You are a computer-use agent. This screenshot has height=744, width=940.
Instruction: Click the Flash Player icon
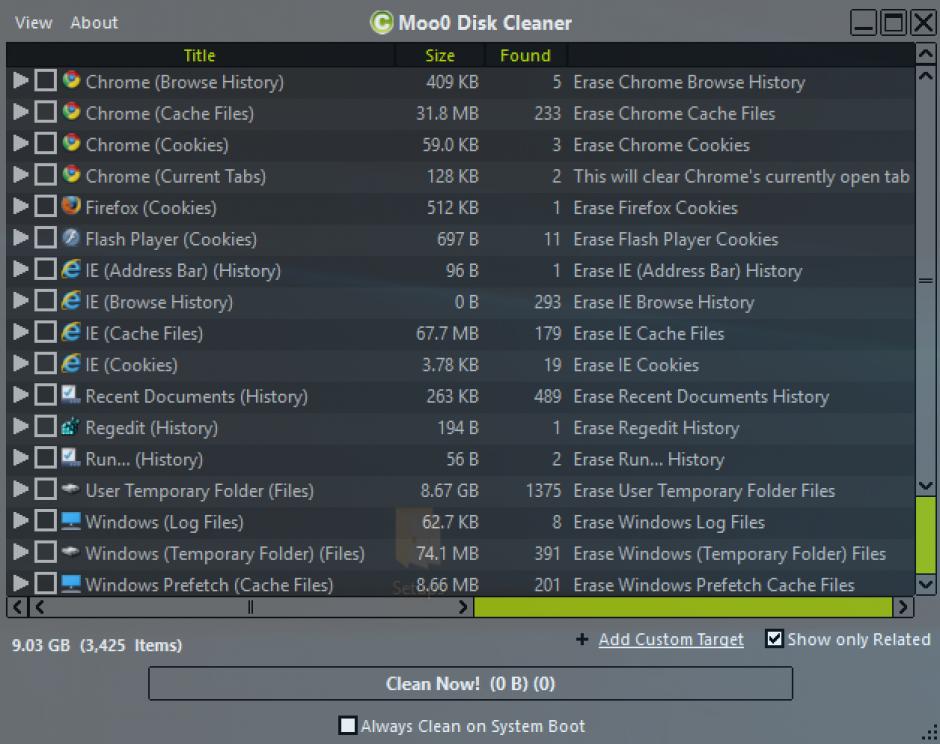(x=71, y=237)
